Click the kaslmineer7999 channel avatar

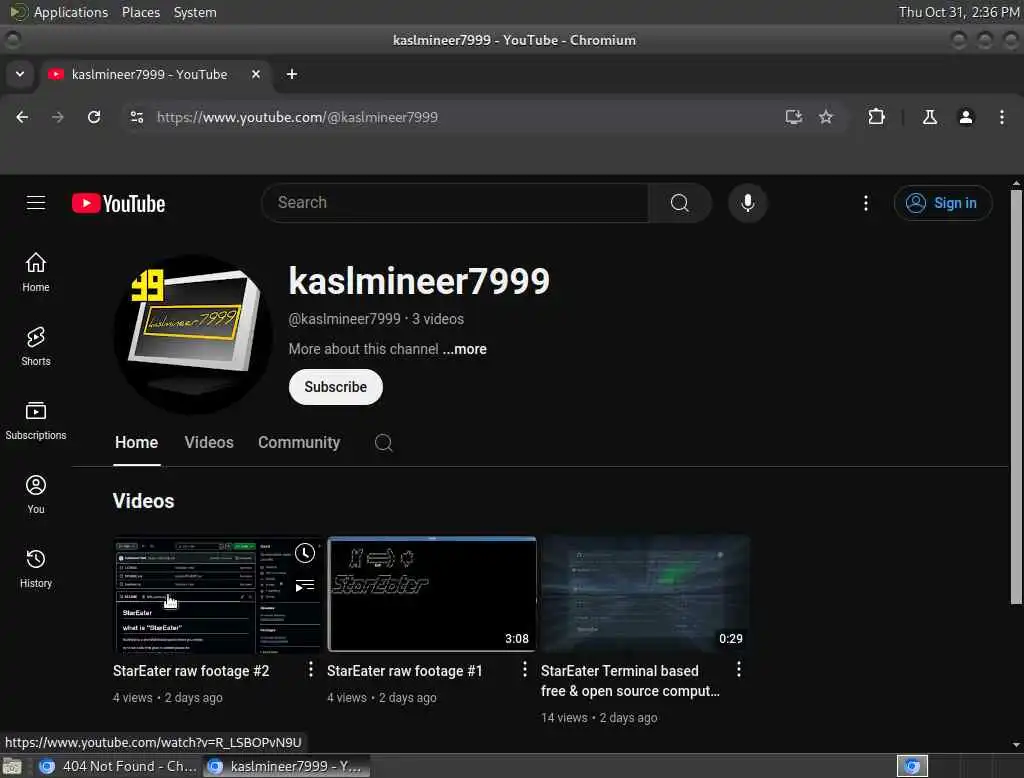[193, 334]
